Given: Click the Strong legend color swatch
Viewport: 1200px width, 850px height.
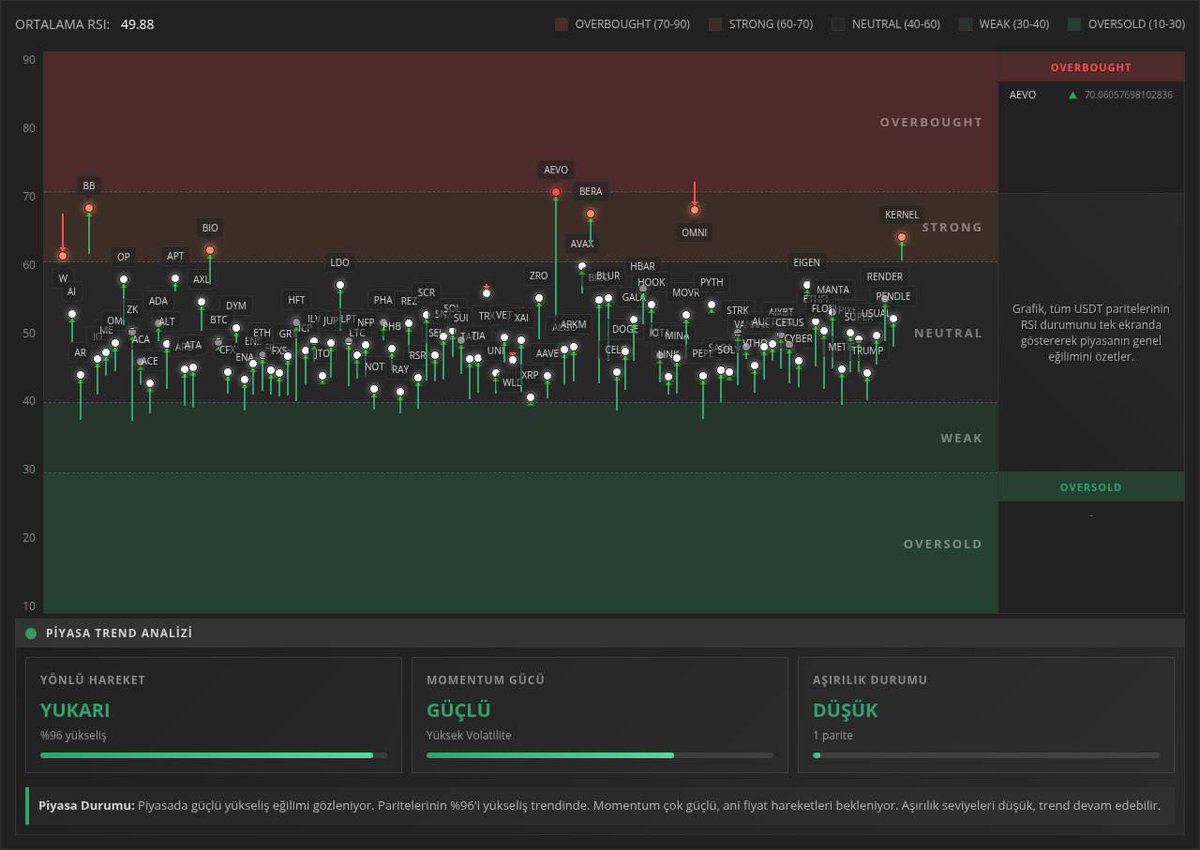Looking at the screenshot, I should click(x=715, y=24).
